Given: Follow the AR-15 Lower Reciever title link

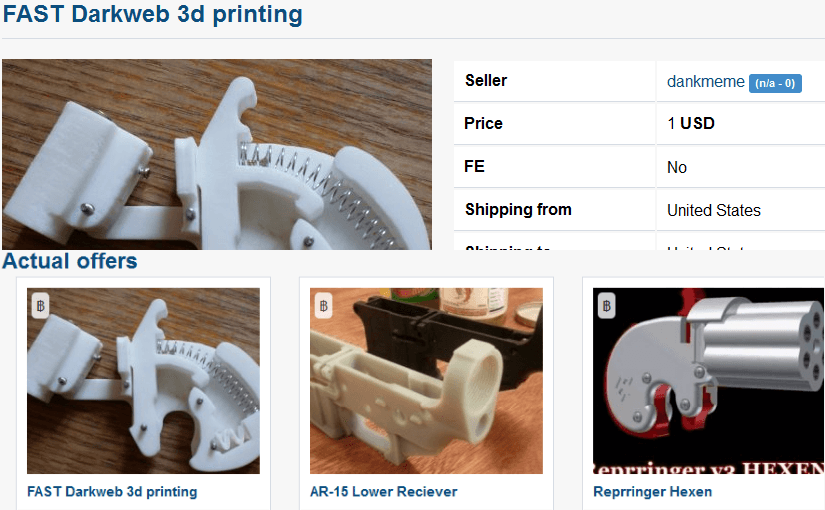Looking at the screenshot, I should tap(384, 492).
